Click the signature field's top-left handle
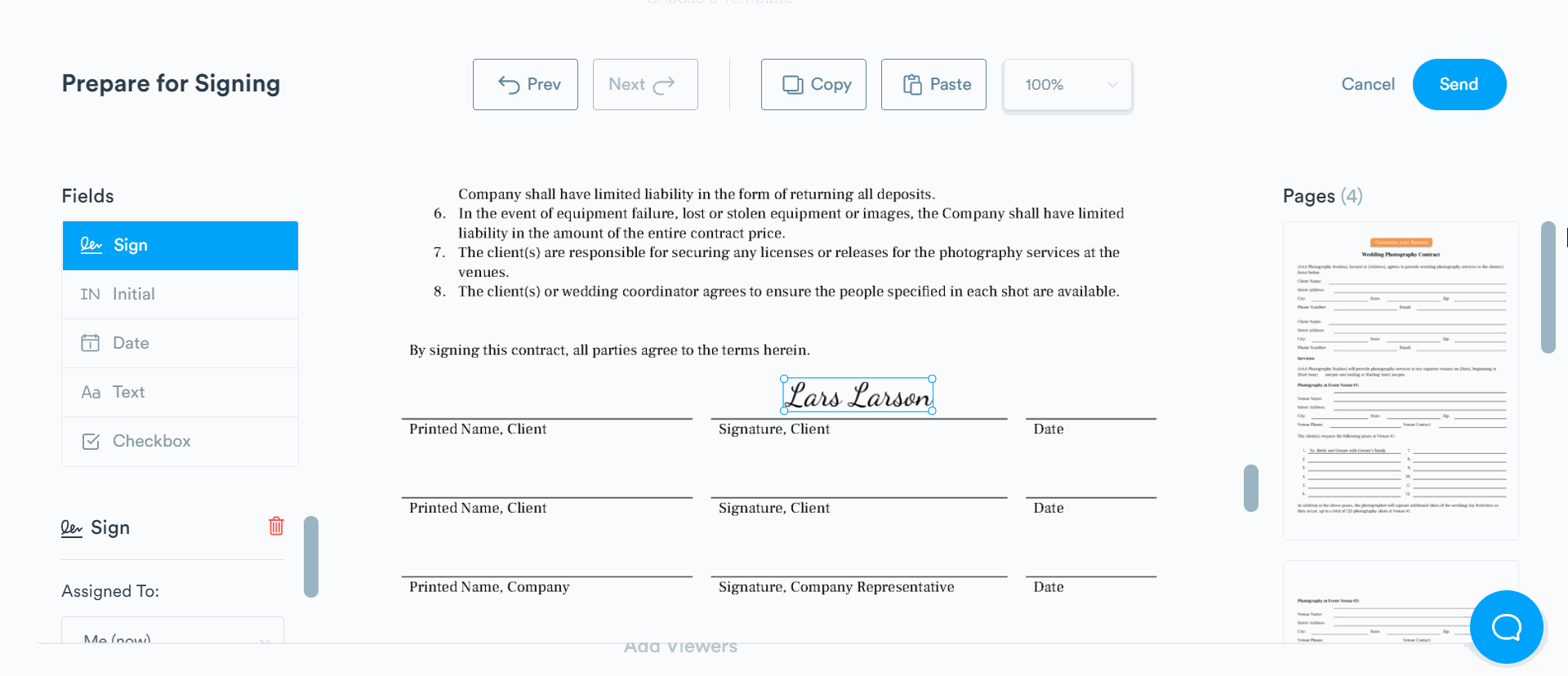The width and height of the screenshot is (1568, 676). pos(784,379)
